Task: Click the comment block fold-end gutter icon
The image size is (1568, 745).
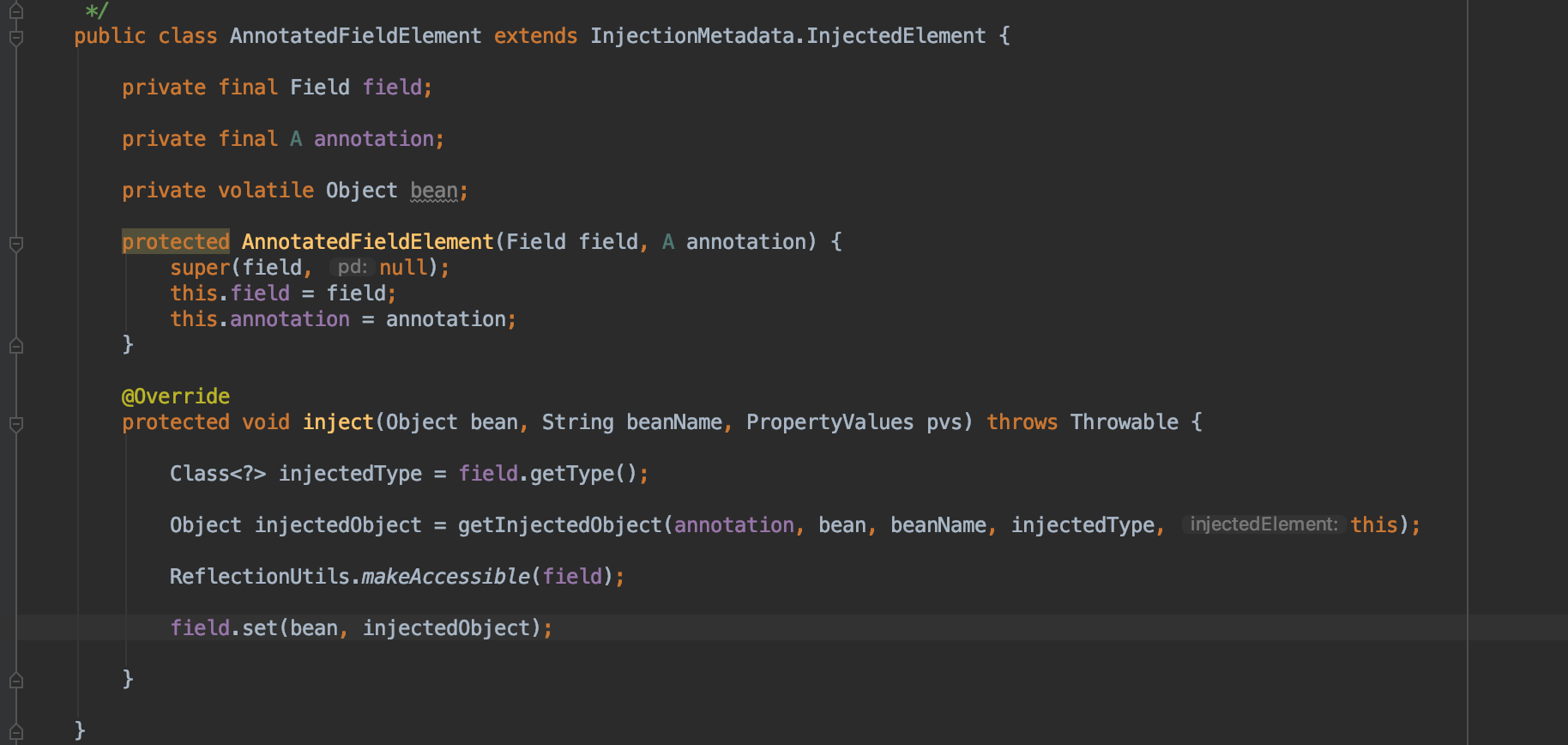Action: tap(16, 11)
